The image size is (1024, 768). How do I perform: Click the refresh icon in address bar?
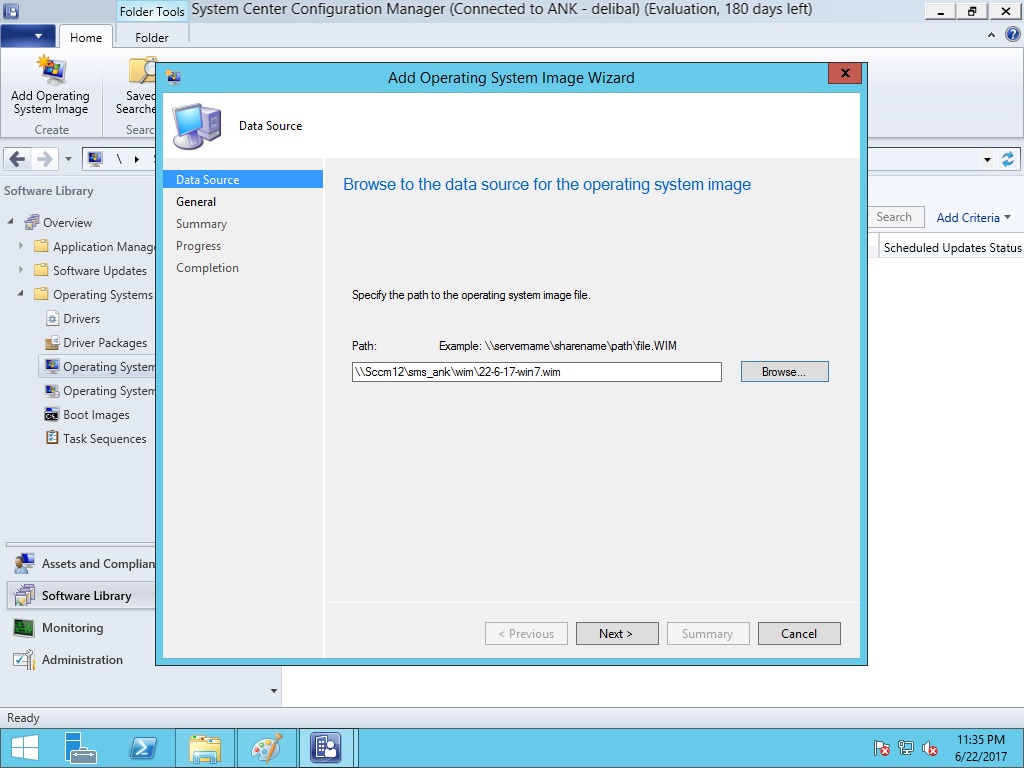point(1007,160)
